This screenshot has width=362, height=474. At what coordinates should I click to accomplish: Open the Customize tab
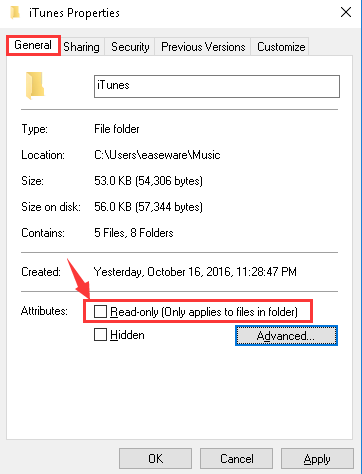[x=281, y=47]
